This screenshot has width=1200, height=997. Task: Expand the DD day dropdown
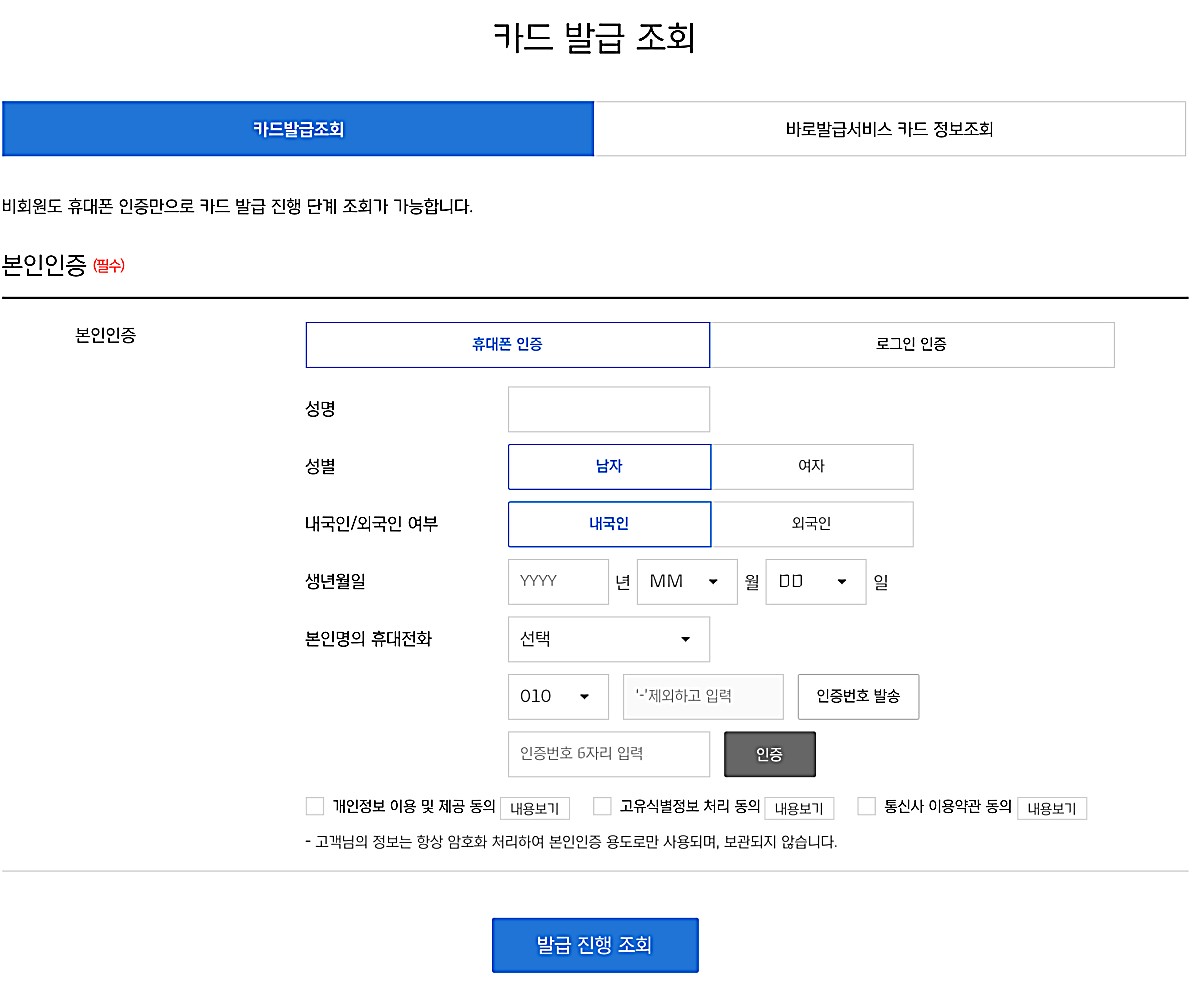click(x=814, y=582)
